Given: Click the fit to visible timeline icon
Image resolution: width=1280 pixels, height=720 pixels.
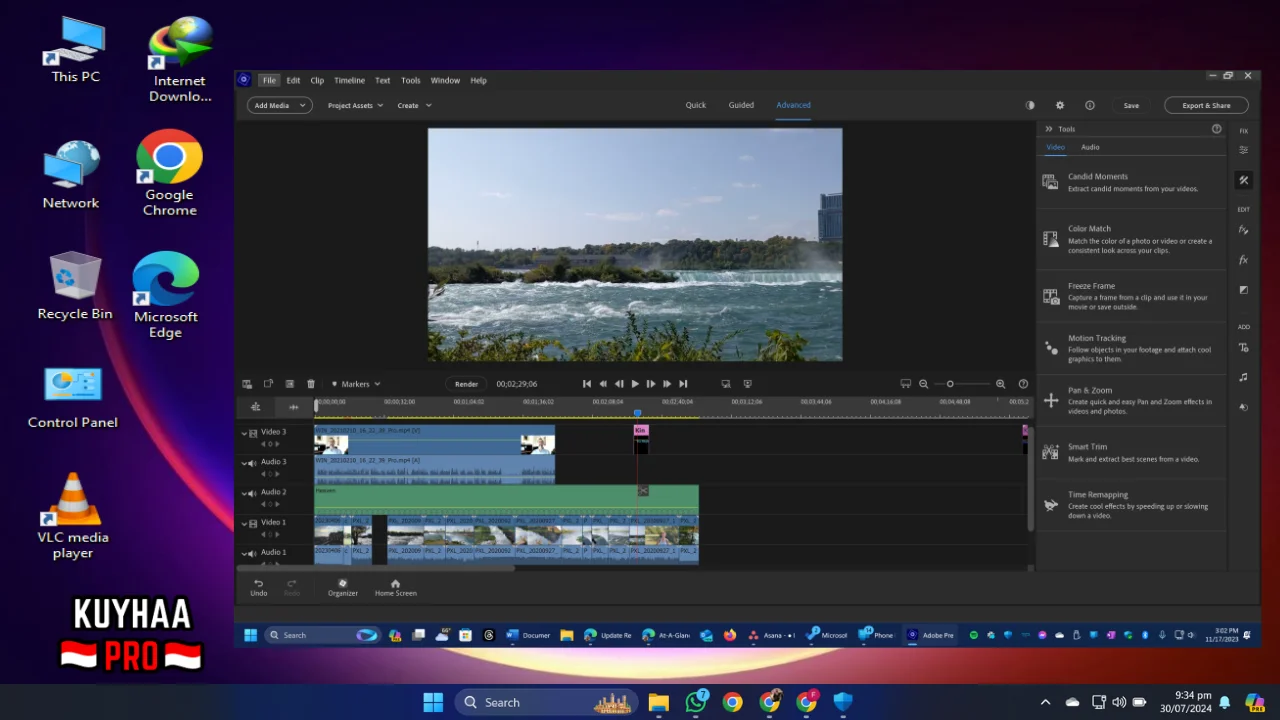Looking at the screenshot, I should pos(906,384).
